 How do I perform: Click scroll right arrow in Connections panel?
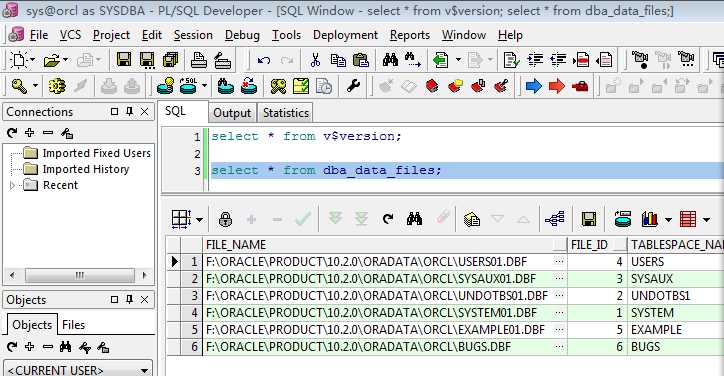145,275
